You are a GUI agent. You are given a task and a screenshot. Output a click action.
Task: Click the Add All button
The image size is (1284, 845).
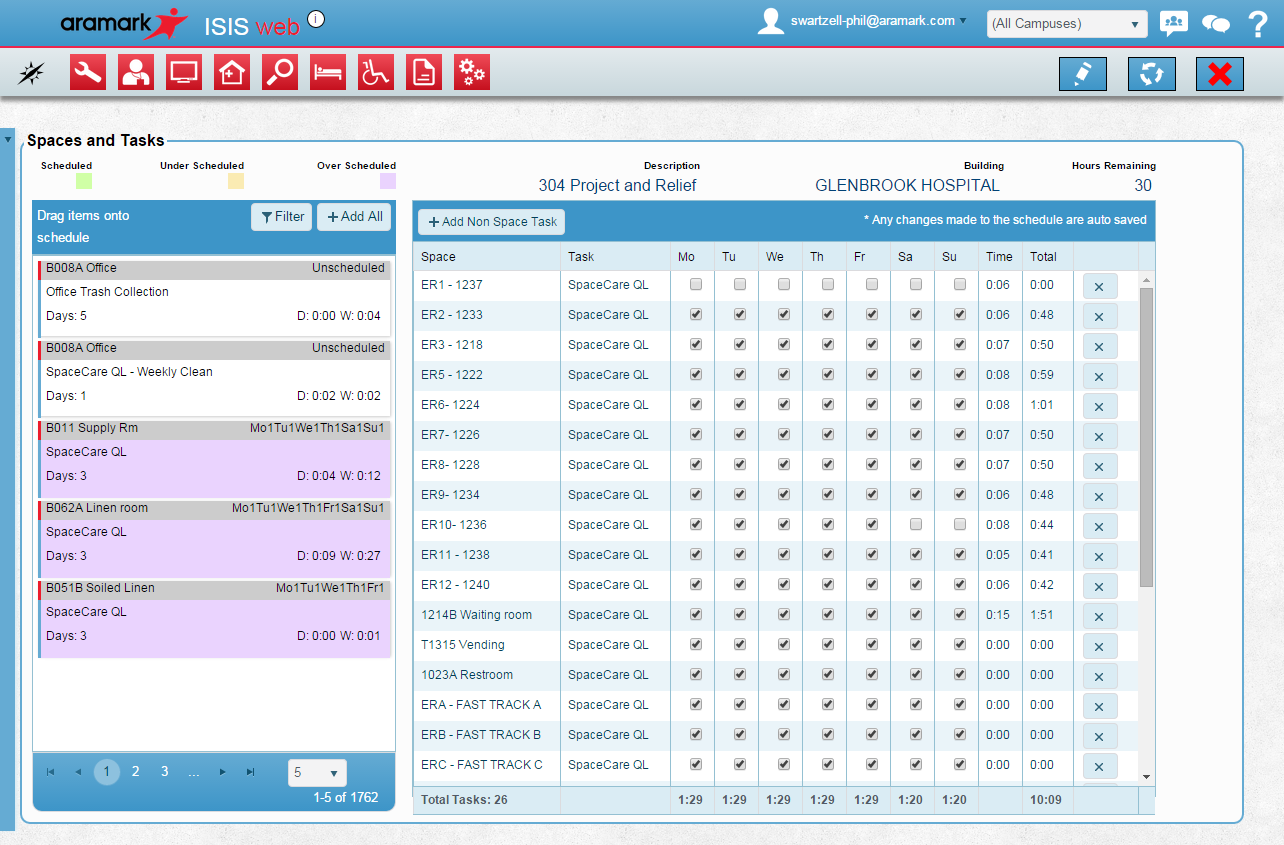[x=354, y=217]
